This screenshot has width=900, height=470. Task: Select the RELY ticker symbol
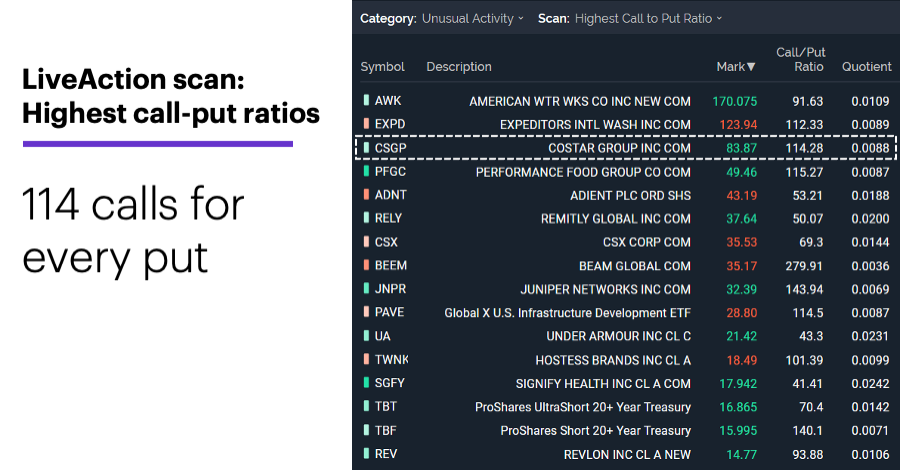pos(388,219)
